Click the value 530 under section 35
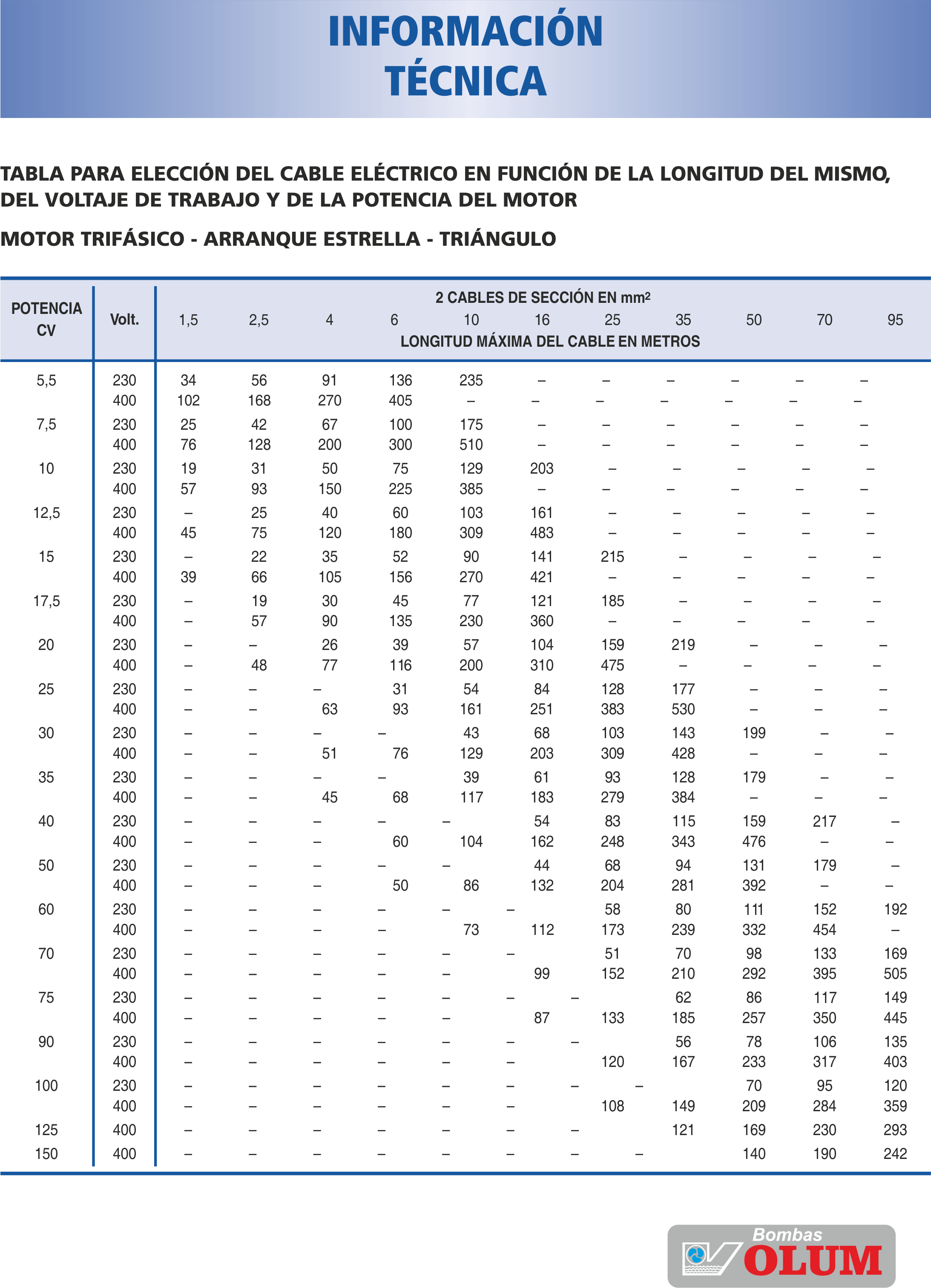931x1288 pixels. click(683, 709)
